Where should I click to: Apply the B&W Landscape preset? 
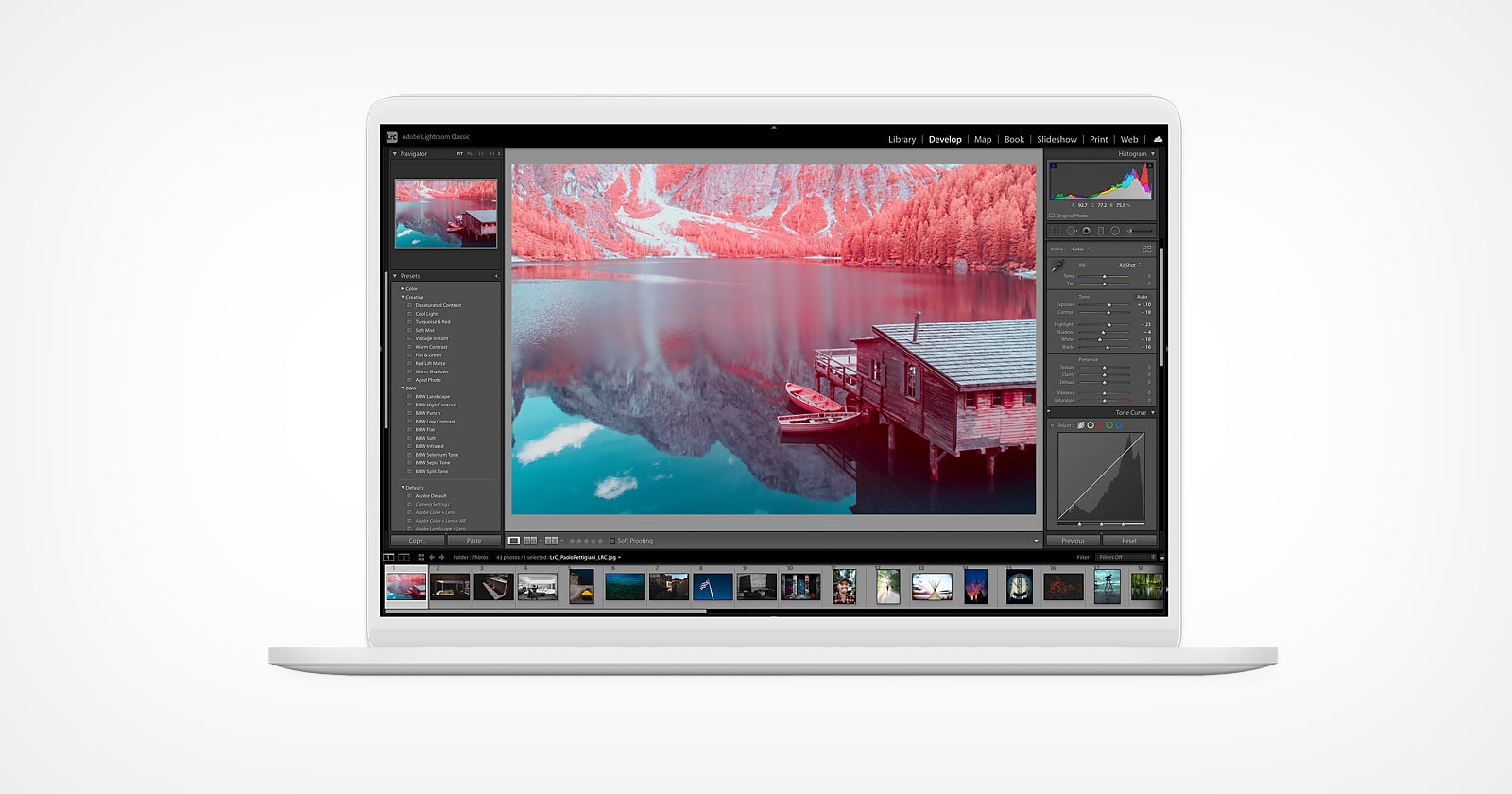point(433,397)
